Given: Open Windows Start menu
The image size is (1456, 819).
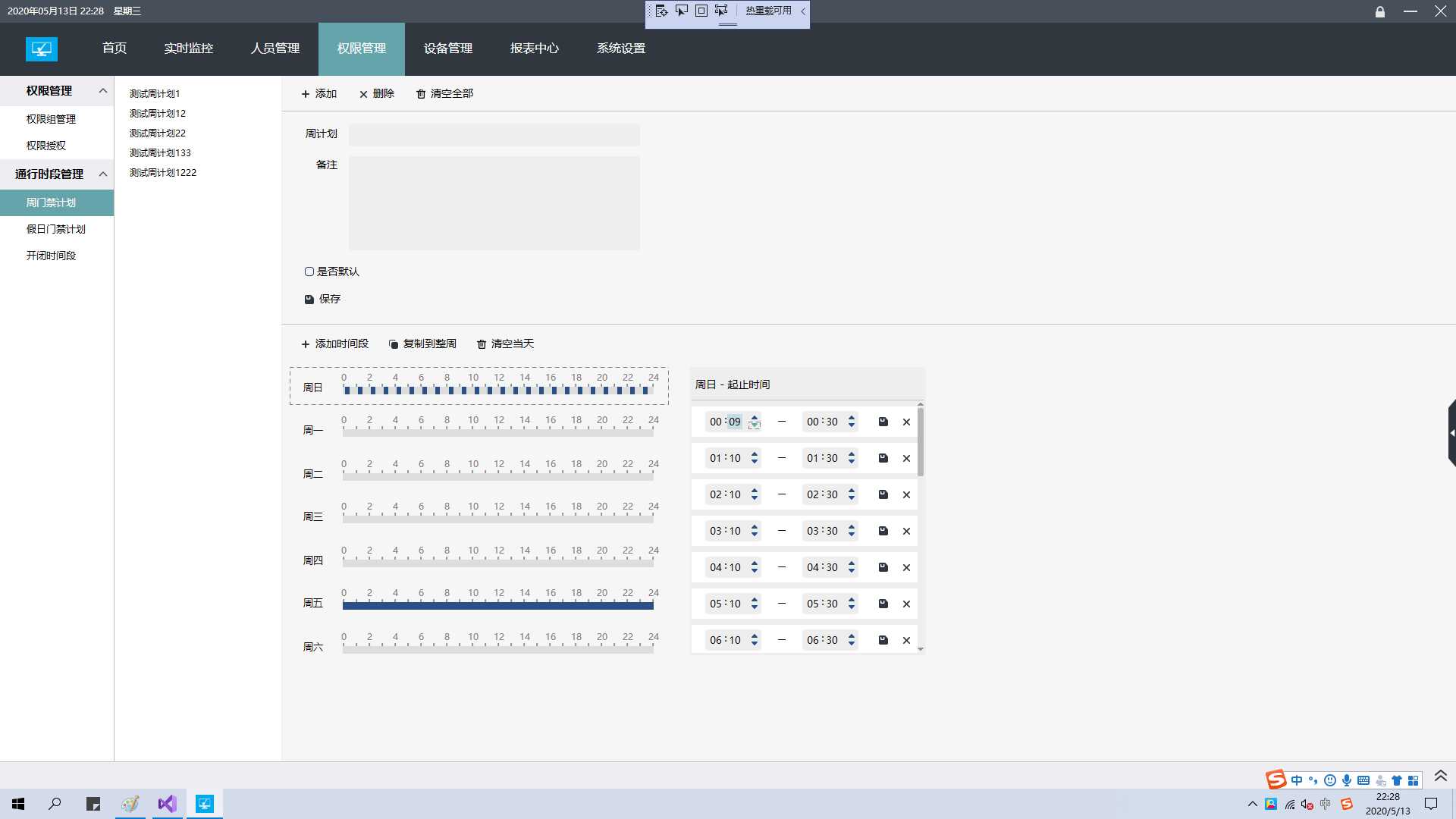Looking at the screenshot, I should (x=18, y=804).
